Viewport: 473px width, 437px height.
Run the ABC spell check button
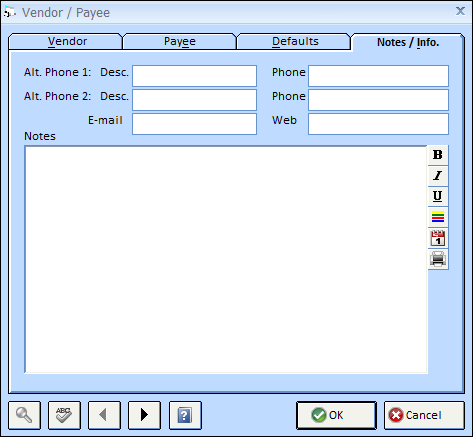64,415
